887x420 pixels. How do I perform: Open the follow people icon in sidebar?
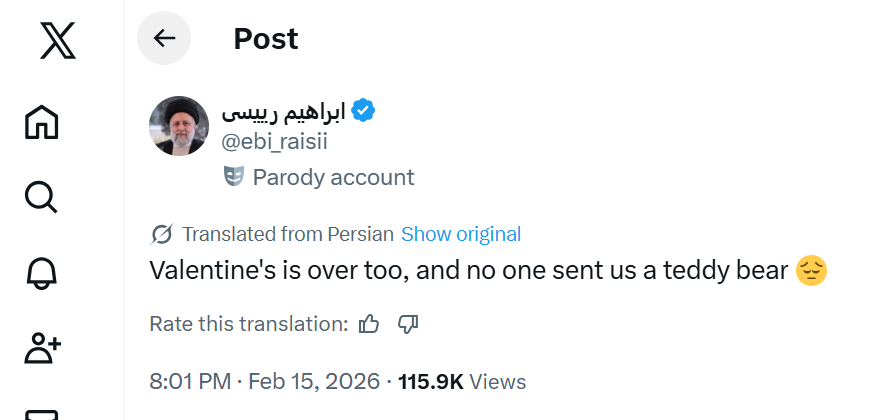(42, 348)
